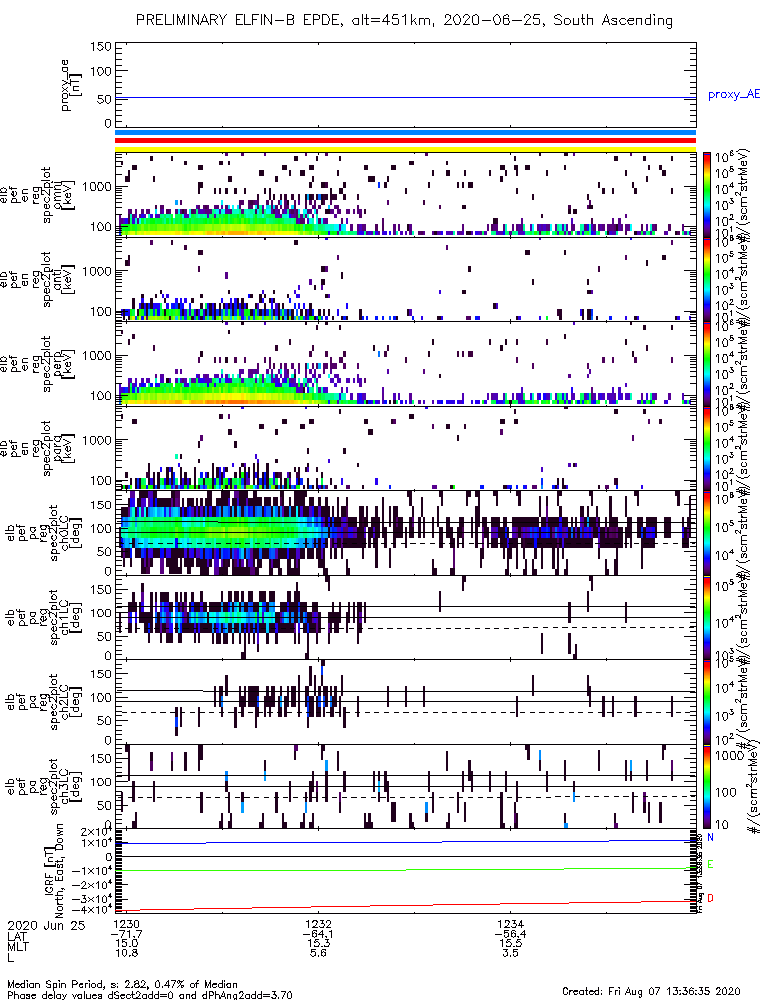Click the blue proxy_AE line at 50
This screenshot has height=1000, width=775.
406,98
